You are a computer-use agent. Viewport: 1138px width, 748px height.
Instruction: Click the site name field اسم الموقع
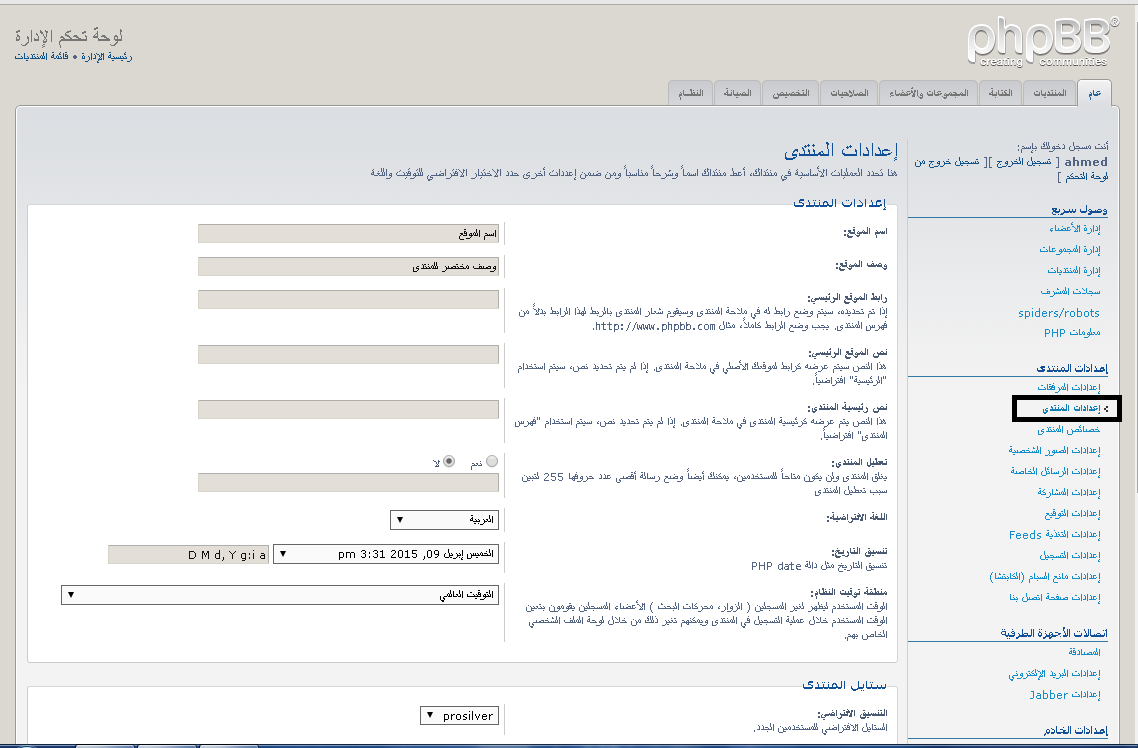[348, 234]
